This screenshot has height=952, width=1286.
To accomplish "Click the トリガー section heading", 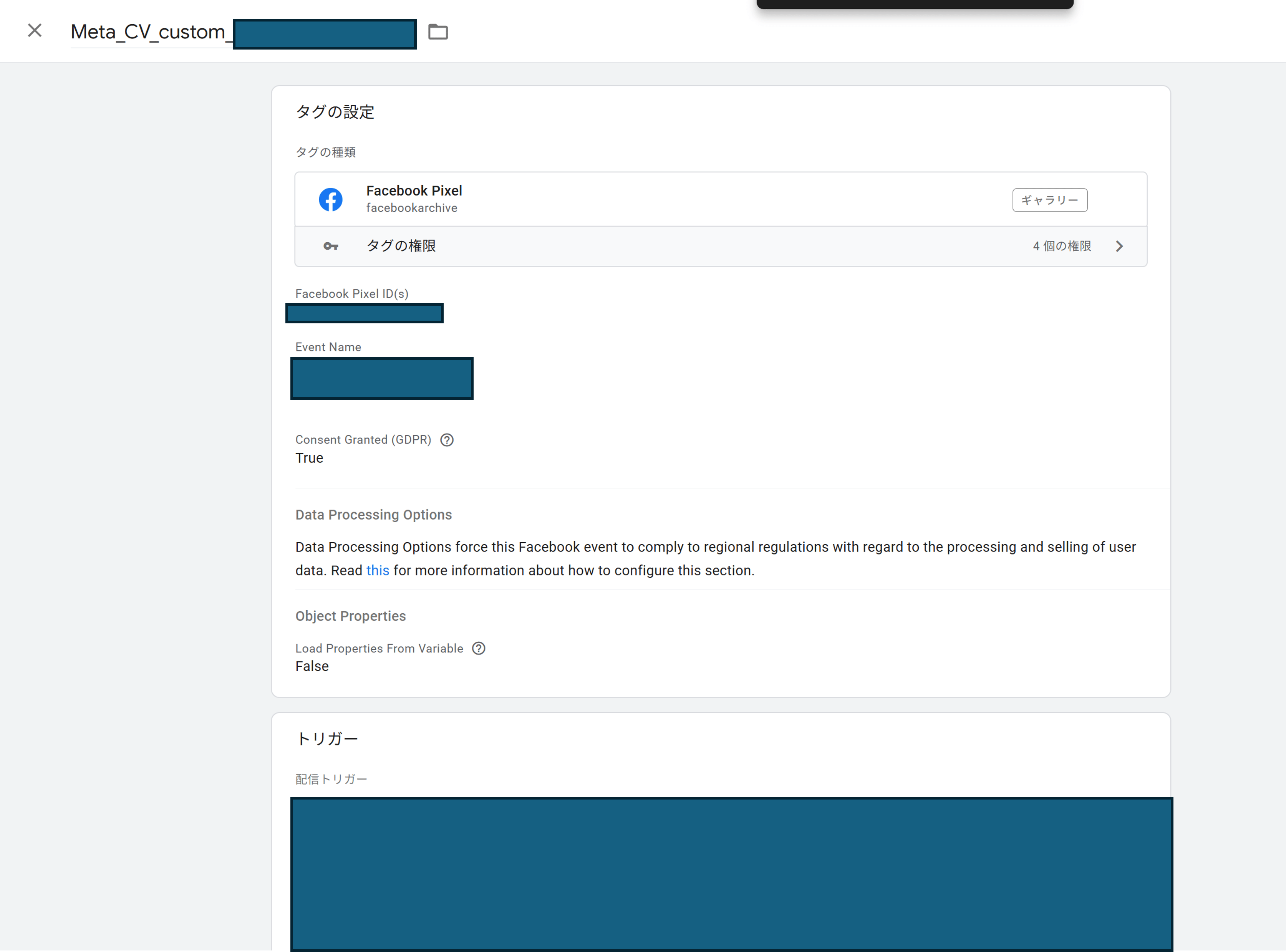I will 327,739.
